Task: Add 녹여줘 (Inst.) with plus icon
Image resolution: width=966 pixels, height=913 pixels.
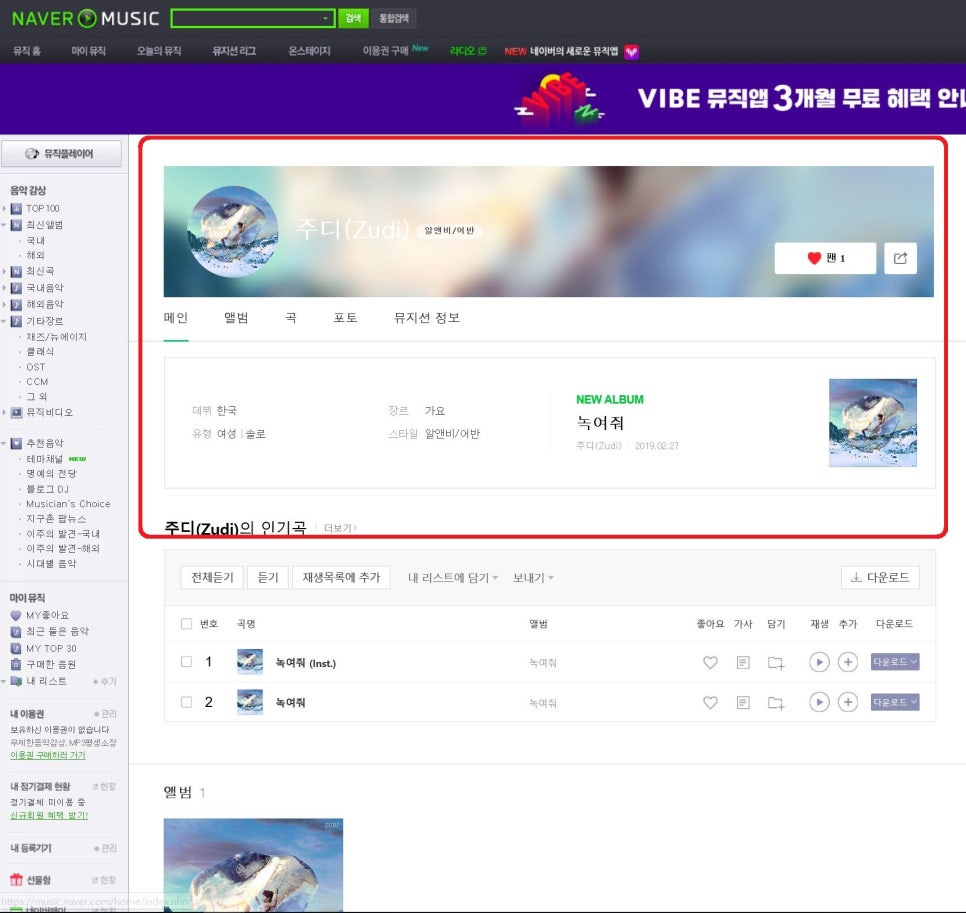Action: [x=848, y=662]
